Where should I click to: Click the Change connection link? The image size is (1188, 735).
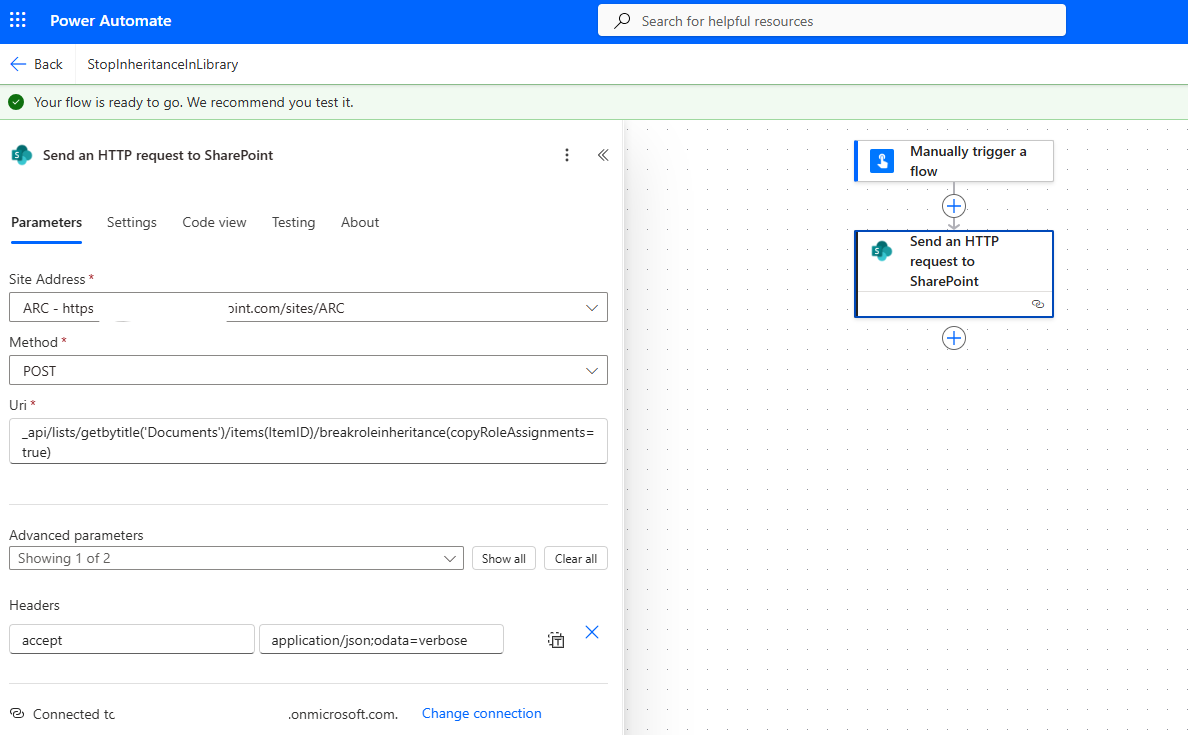click(x=481, y=713)
